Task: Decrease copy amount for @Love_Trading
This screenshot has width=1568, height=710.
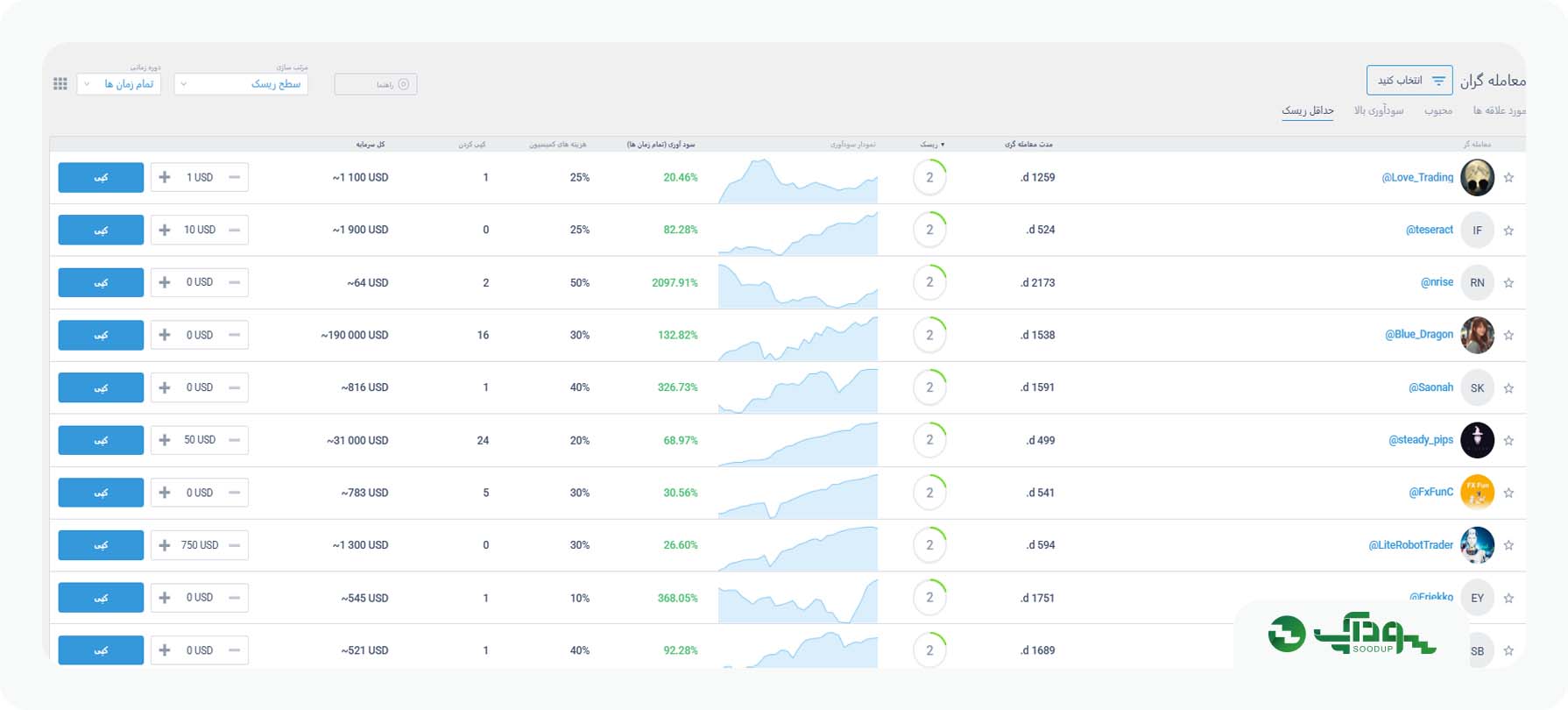Action: (x=234, y=177)
